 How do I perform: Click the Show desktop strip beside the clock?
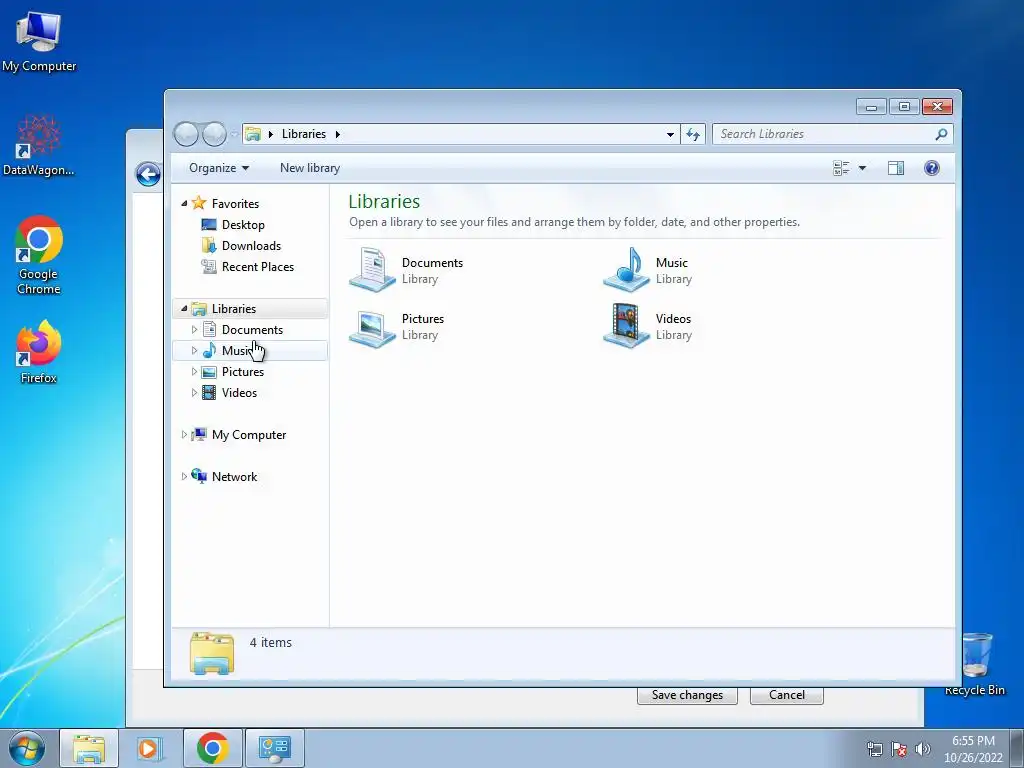[x=1017, y=748]
